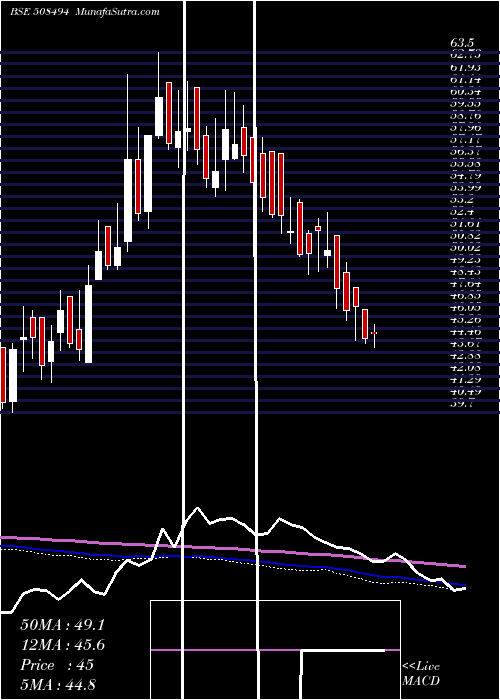Click the Price : 45 readout
This screenshot has height=700, width=500.
57,665
